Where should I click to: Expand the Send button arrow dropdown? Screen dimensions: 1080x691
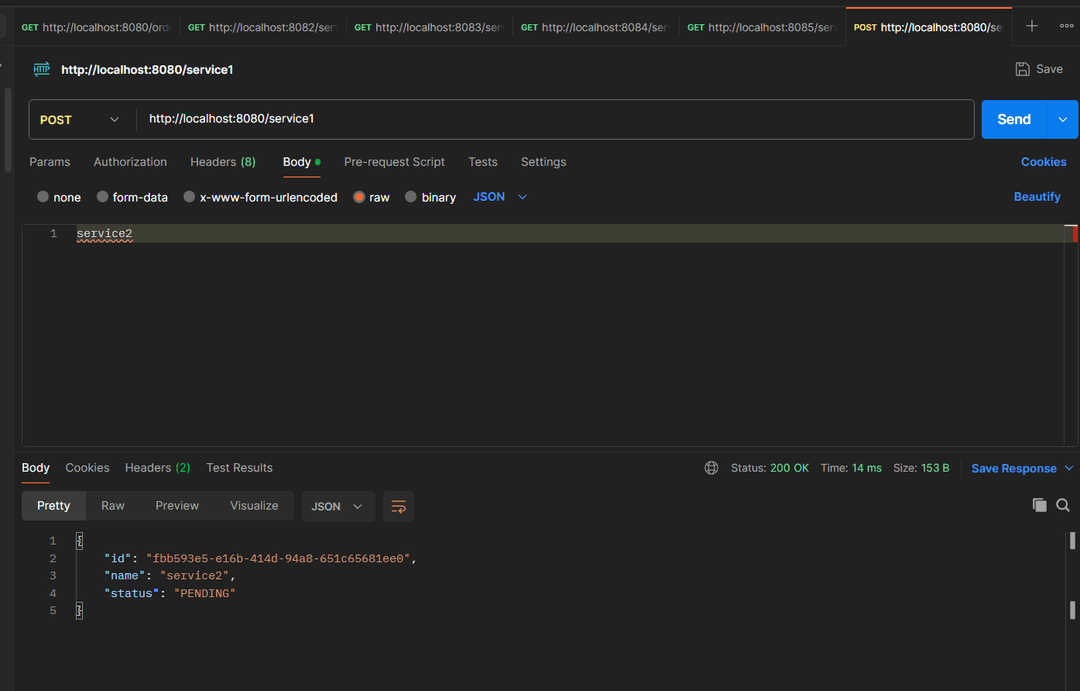(1062, 119)
